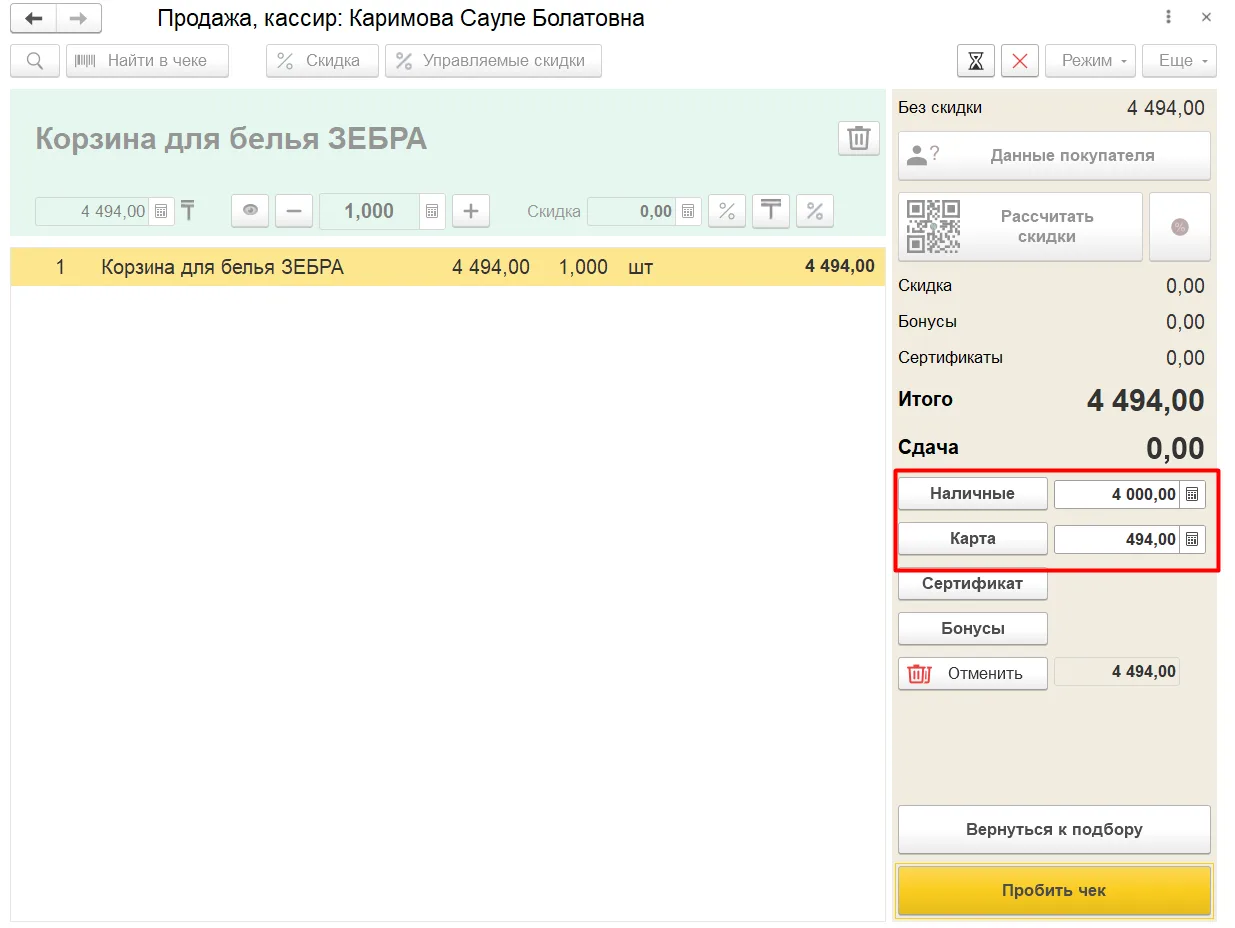This screenshot has height=928, width=1235.
Task: Go back with the left arrow button
Action: [x=33, y=18]
